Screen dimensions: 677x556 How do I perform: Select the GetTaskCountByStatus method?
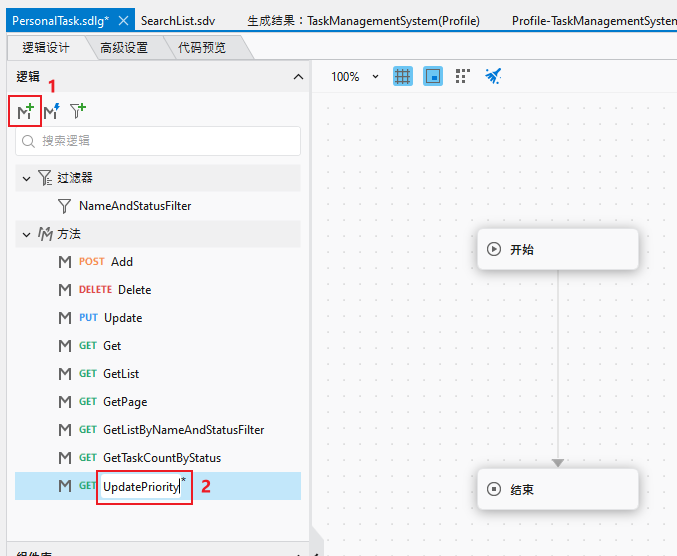pyautogui.click(x=162, y=458)
